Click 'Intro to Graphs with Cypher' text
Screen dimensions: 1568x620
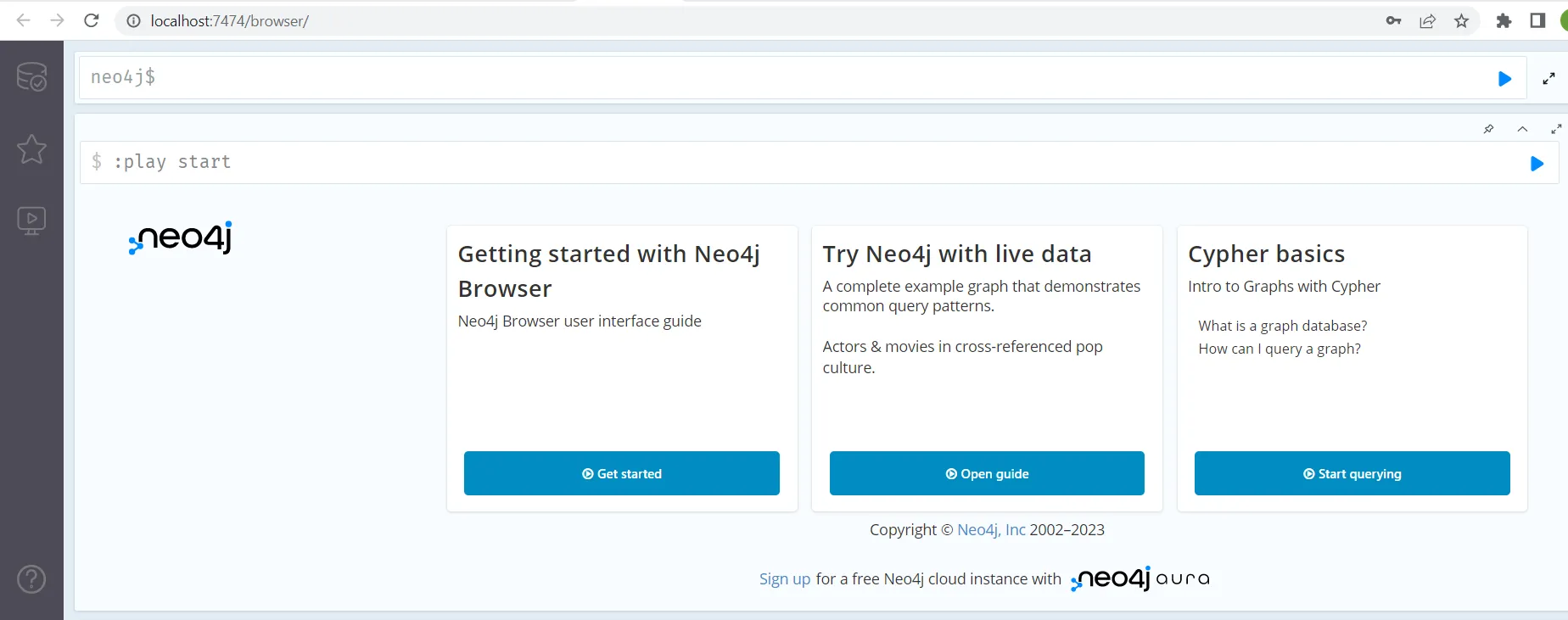click(1284, 287)
